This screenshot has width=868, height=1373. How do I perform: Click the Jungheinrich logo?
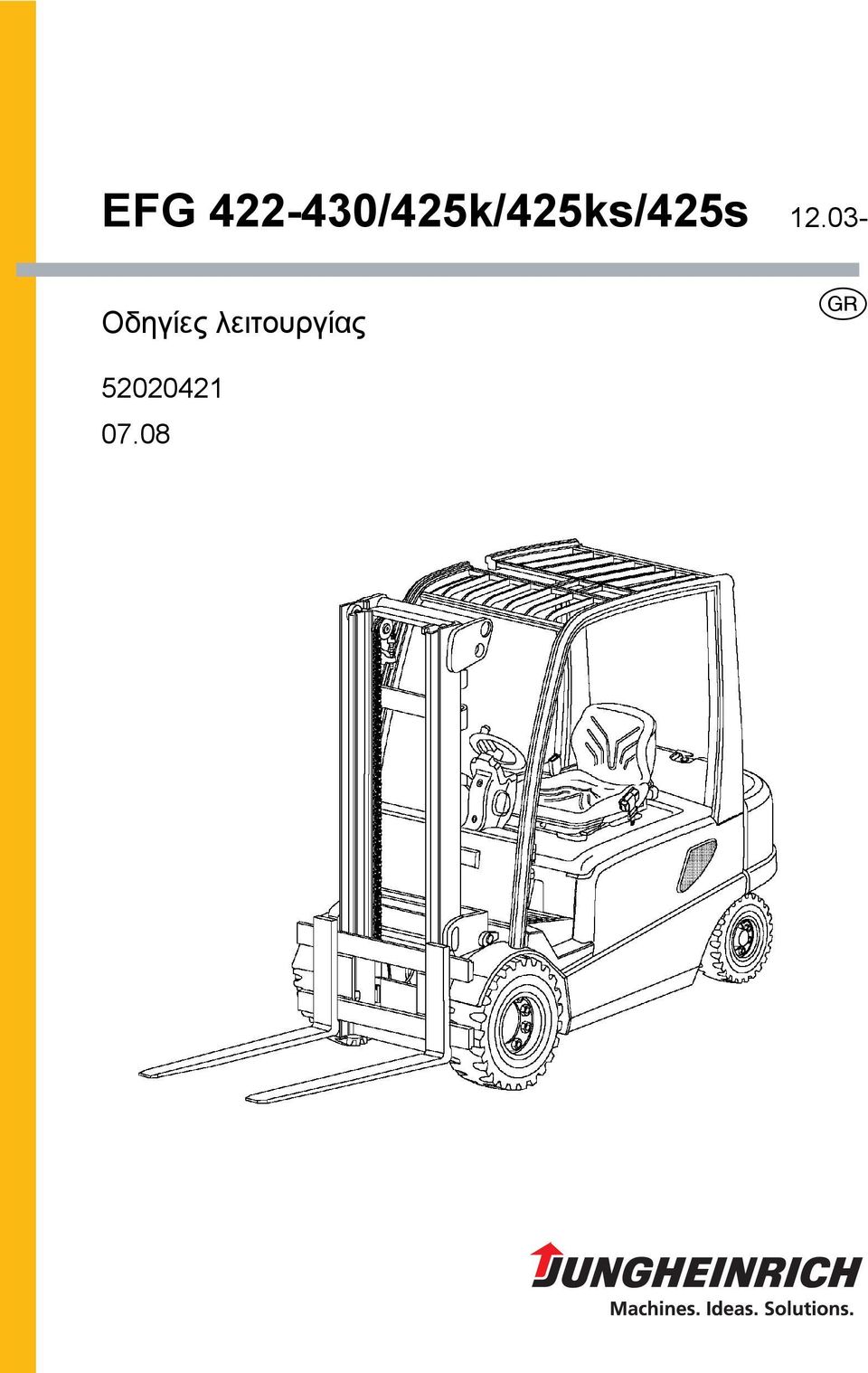click(x=695, y=1265)
